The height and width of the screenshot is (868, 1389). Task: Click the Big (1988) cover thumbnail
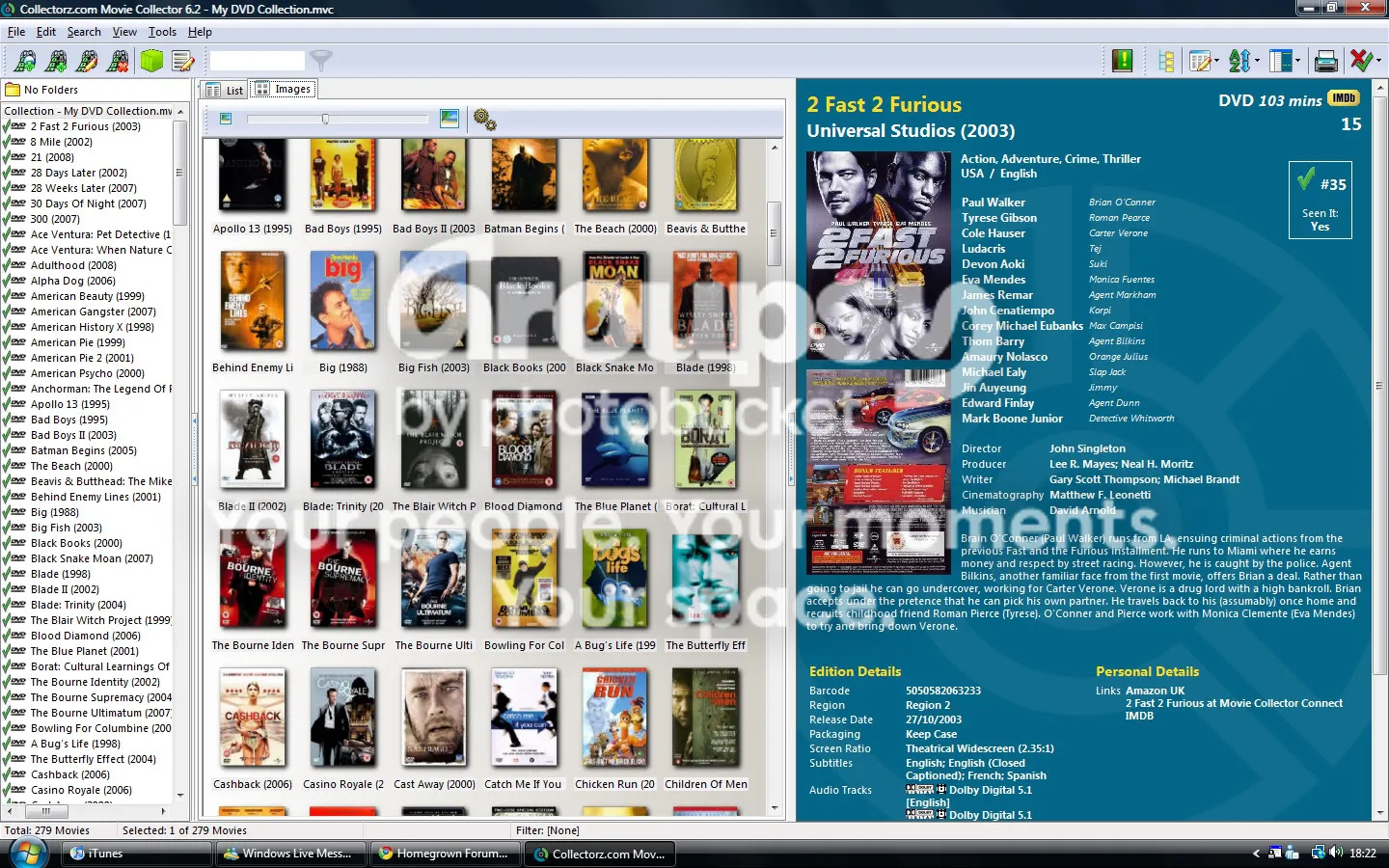[x=342, y=301]
